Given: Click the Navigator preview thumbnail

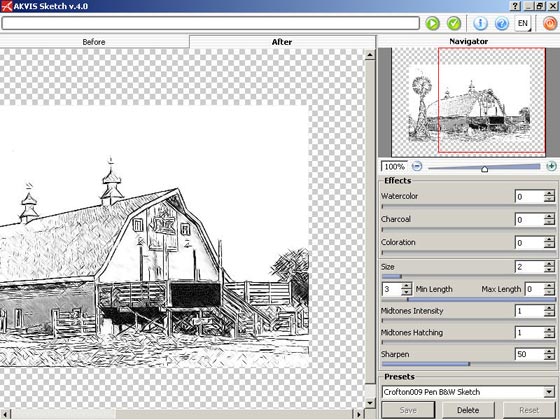Looking at the screenshot, I should (469, 102).
